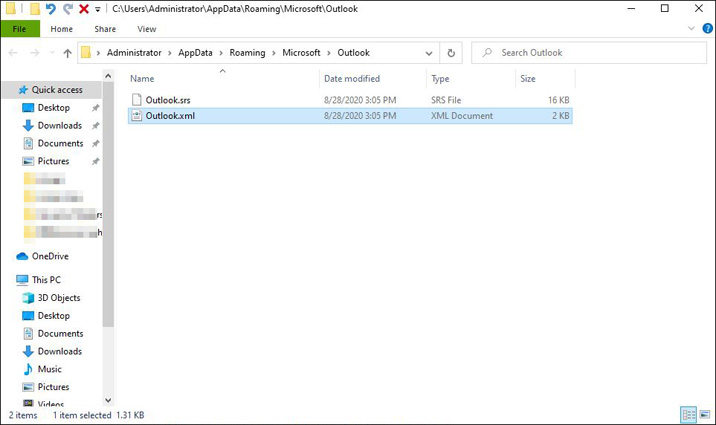Expand the ribbon with the chevron
Viewport: 716px width, 425px height.
(691, 28)
